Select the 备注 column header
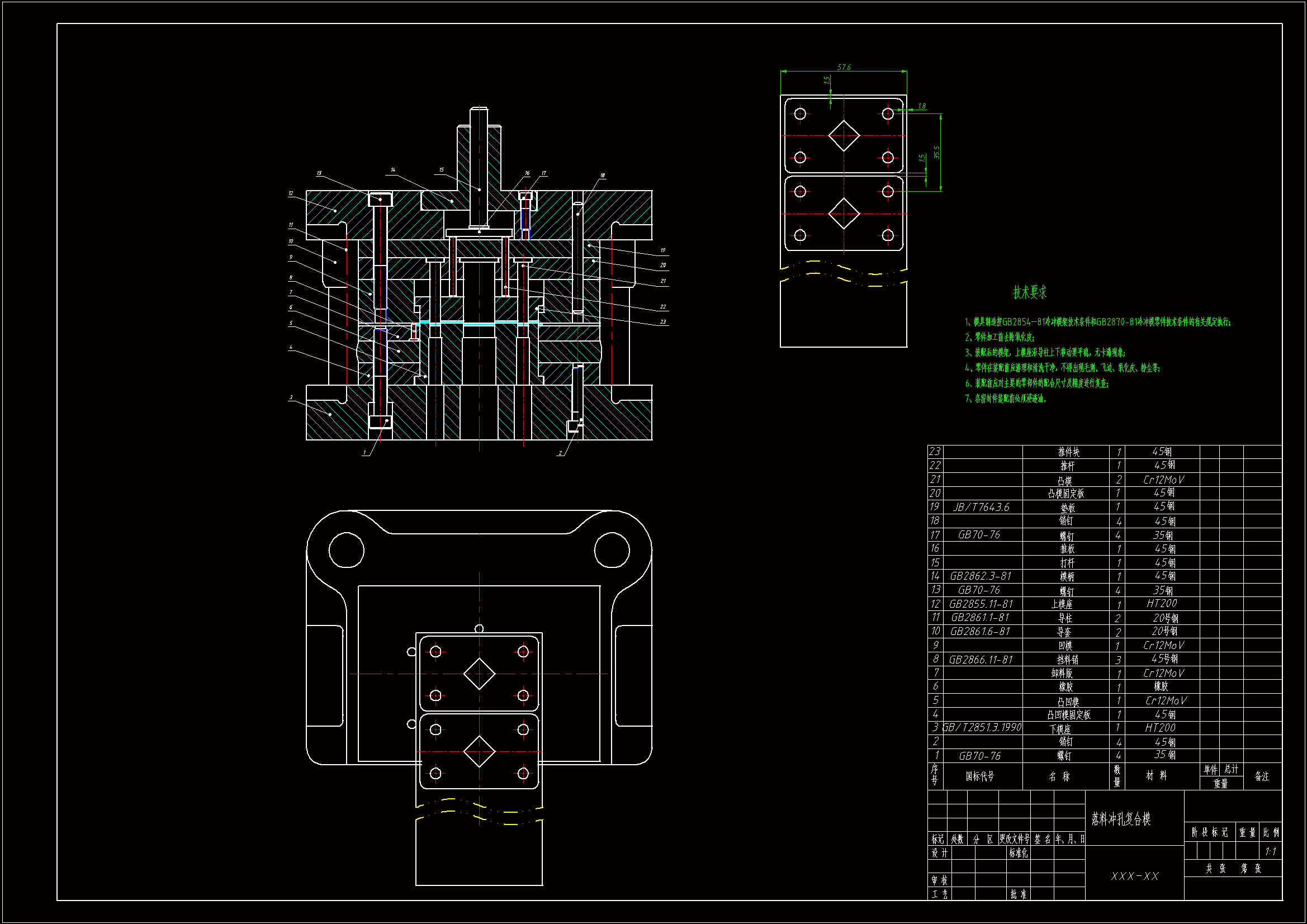 tap(1262, 776)
